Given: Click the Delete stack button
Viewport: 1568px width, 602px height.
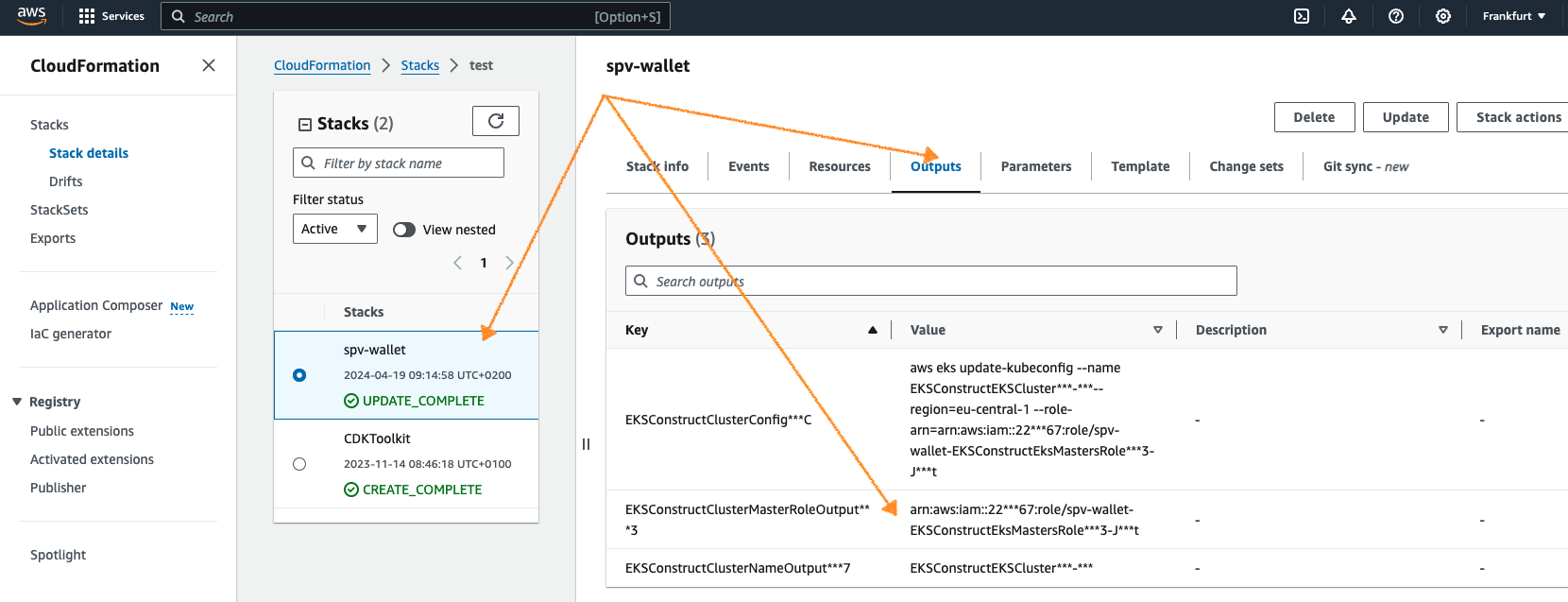Looking at the screenshot, I should 1315,117.
